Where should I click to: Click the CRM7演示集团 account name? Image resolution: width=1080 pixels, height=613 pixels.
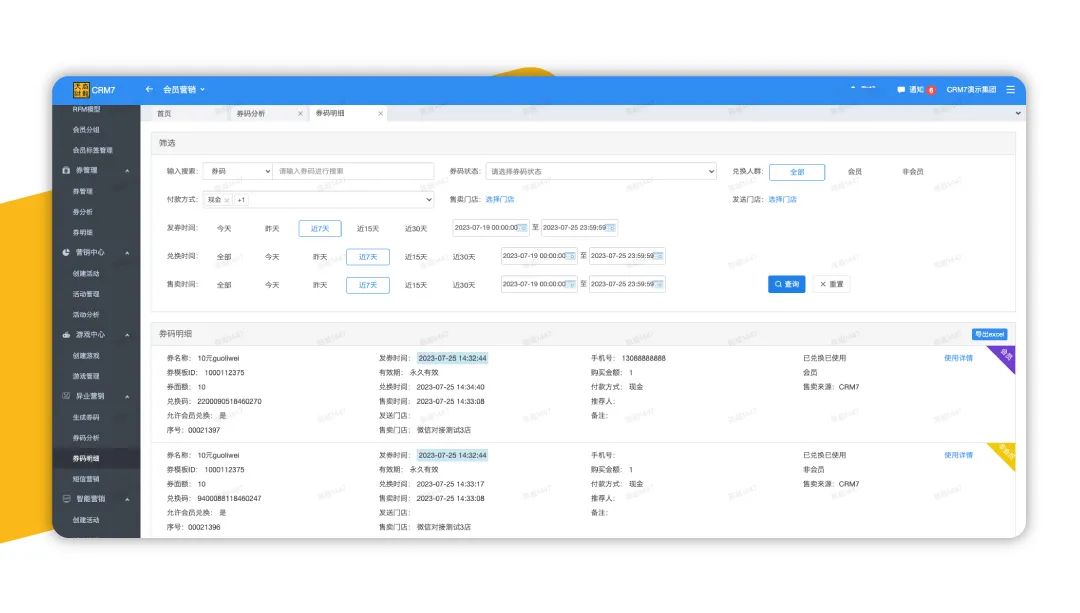pos(971,90)
